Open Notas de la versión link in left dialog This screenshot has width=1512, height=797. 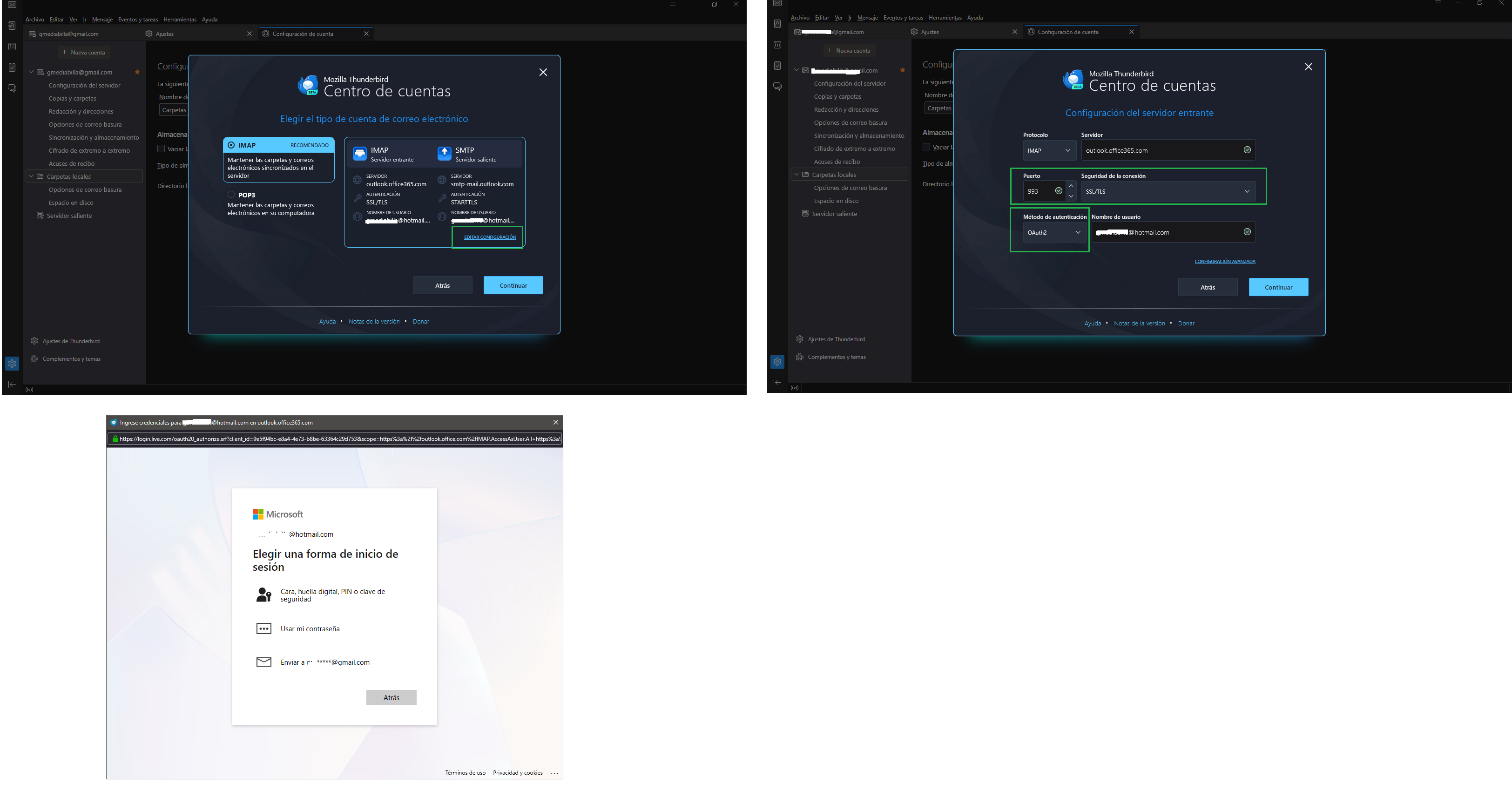tap(374, 322)
